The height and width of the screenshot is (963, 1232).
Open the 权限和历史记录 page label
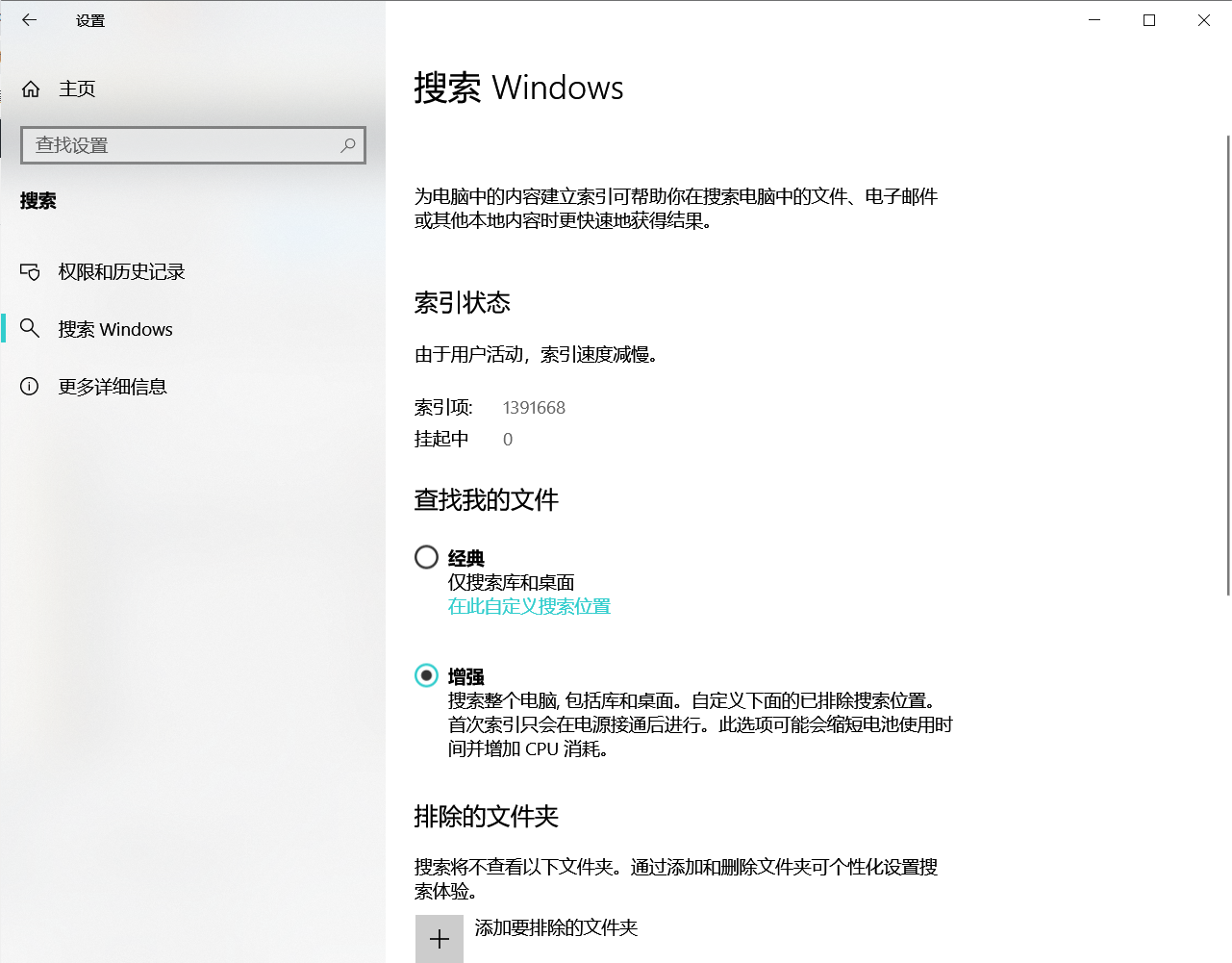click(121, 272)
